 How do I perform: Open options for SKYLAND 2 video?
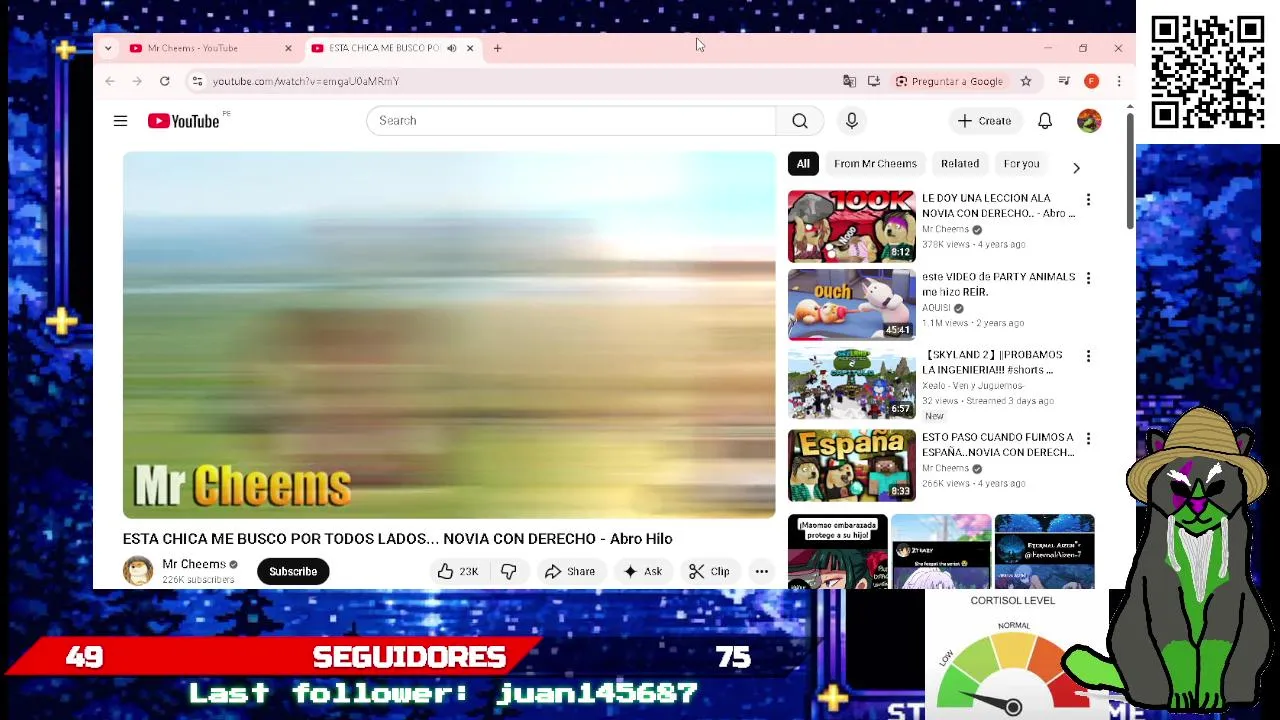[x=1088, y=356]
